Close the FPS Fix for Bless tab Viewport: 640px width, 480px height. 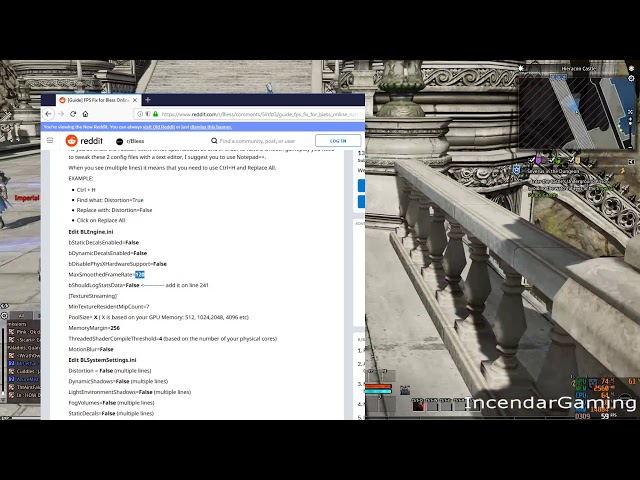pos(135,100)
